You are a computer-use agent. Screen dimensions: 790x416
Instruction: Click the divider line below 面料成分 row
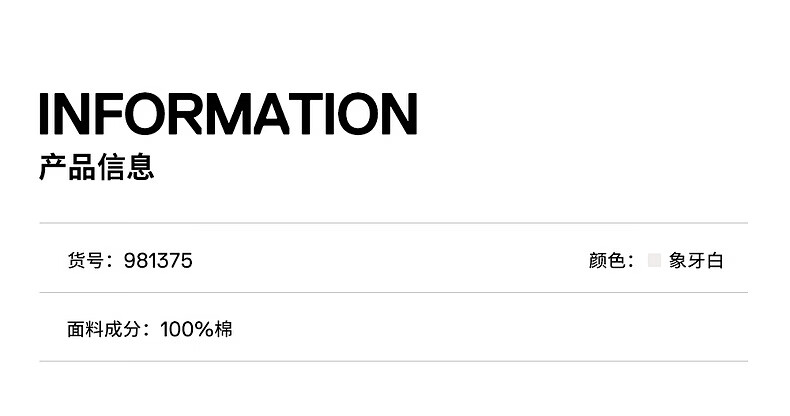394,361
